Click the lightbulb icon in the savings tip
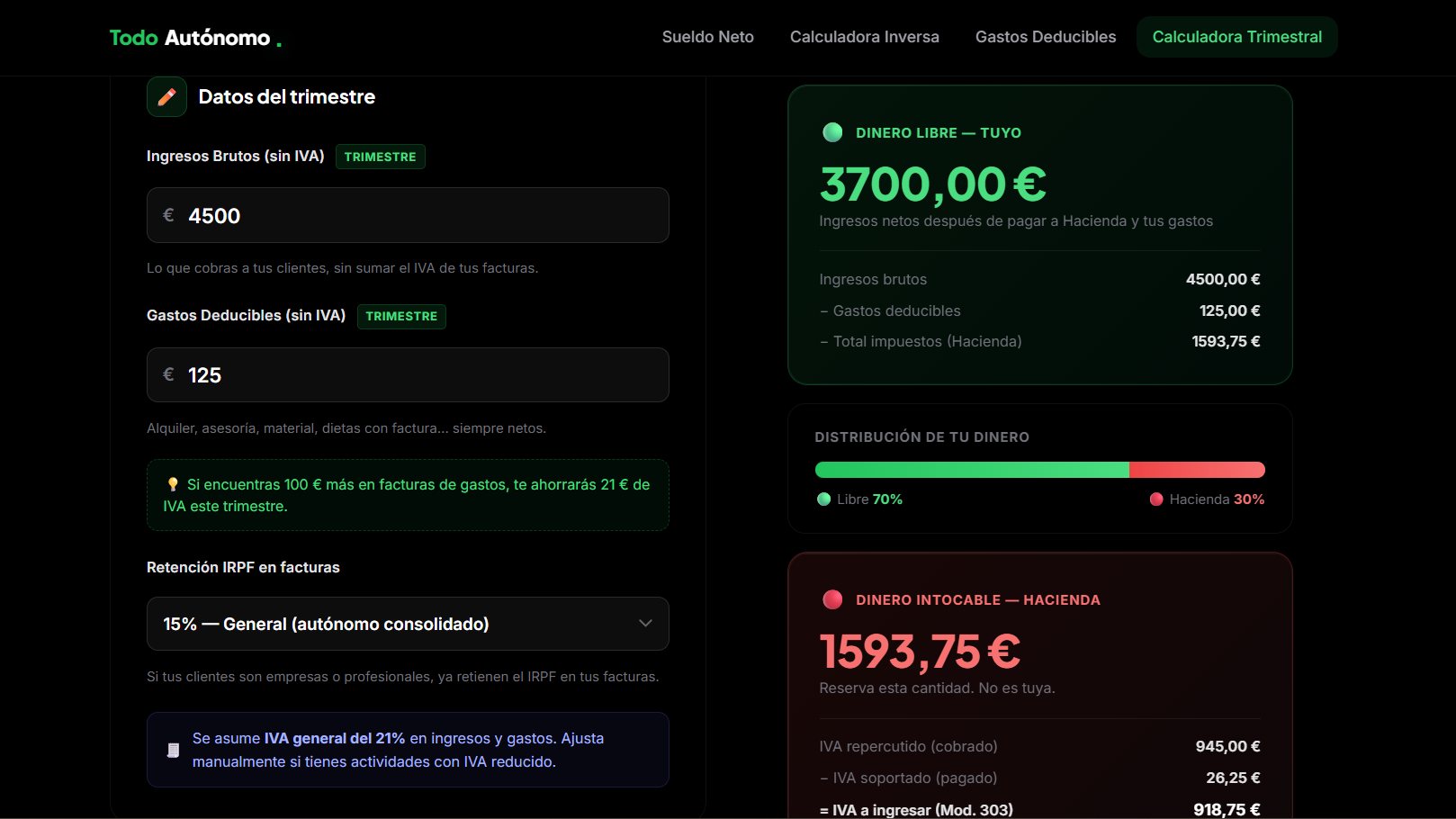Viewport: 1456px width, 819px height. point(173,484)
